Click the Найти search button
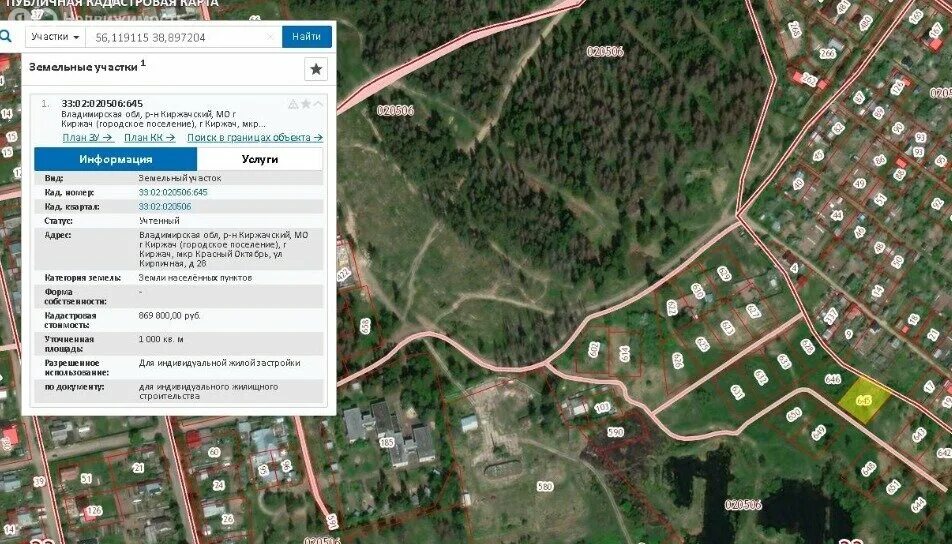The height and width of the screenshot is (544, 952). click(307, 36)
